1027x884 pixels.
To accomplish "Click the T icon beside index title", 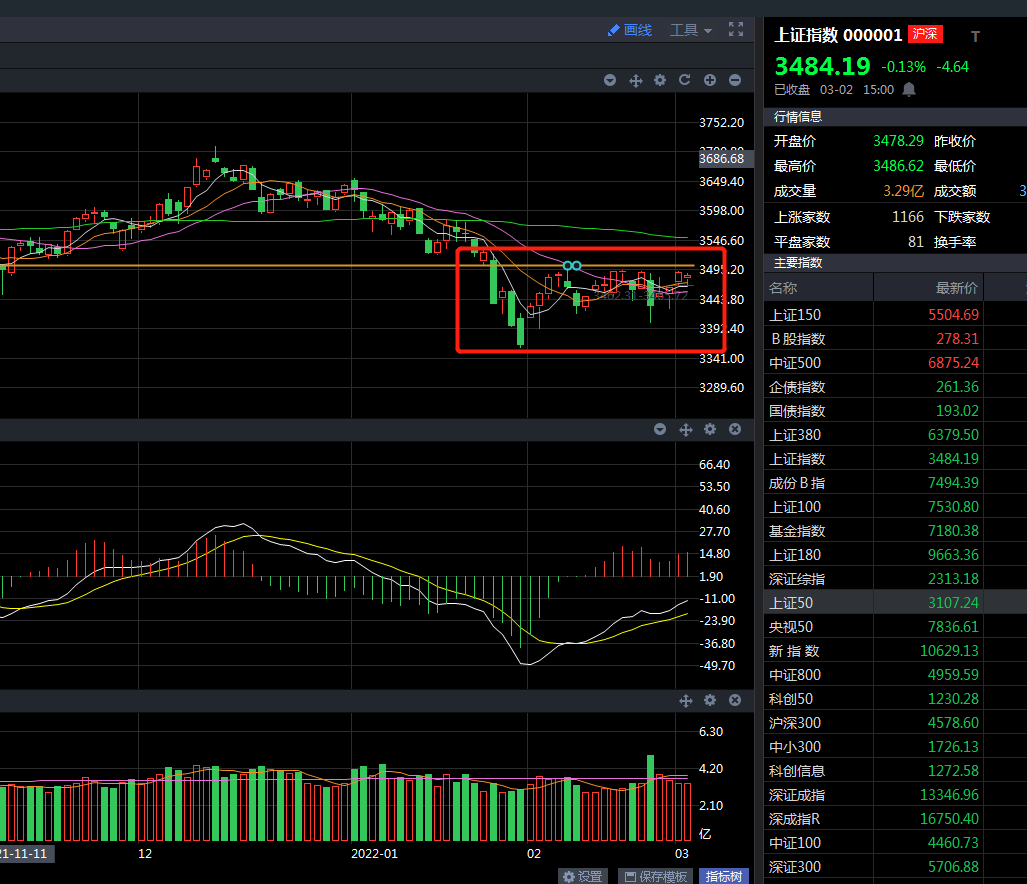I will [x=975, y=37].
